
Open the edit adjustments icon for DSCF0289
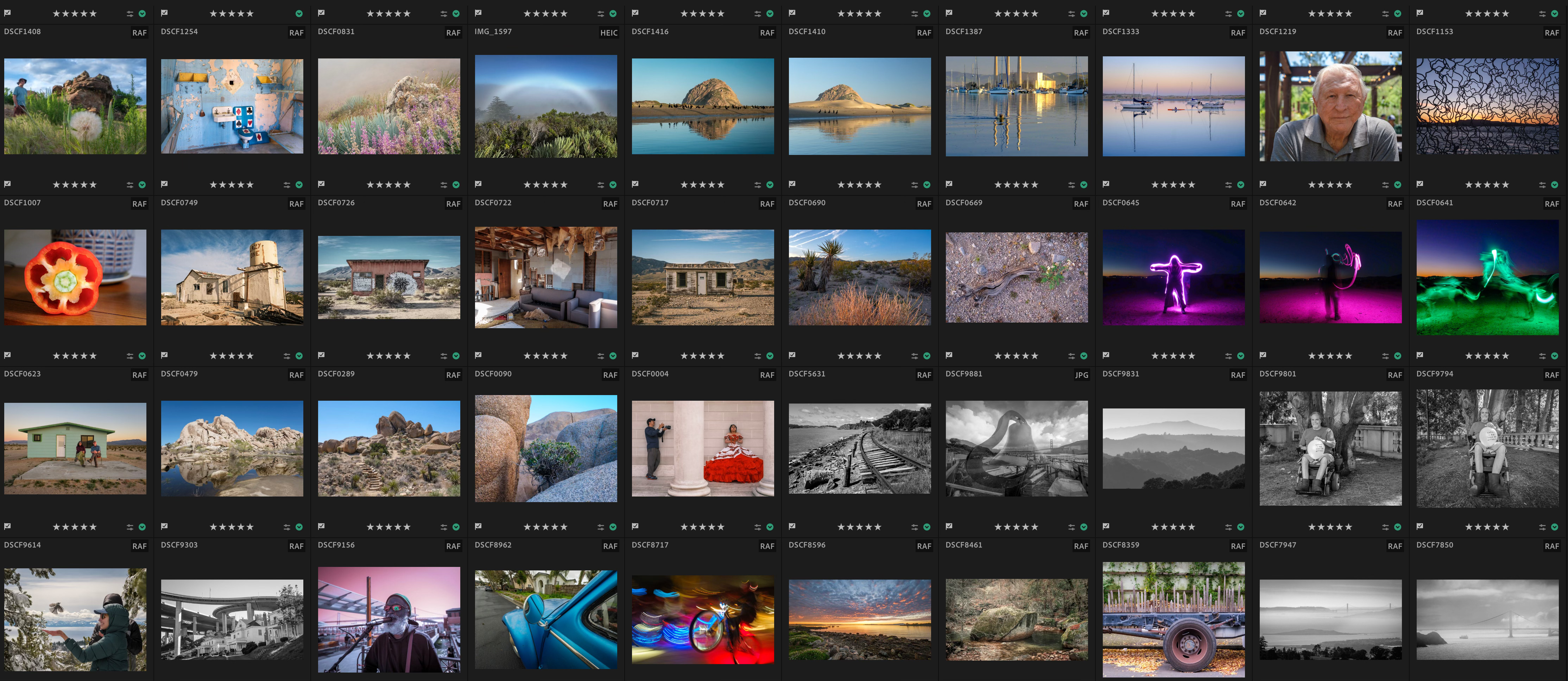click(x=444, y=356)
